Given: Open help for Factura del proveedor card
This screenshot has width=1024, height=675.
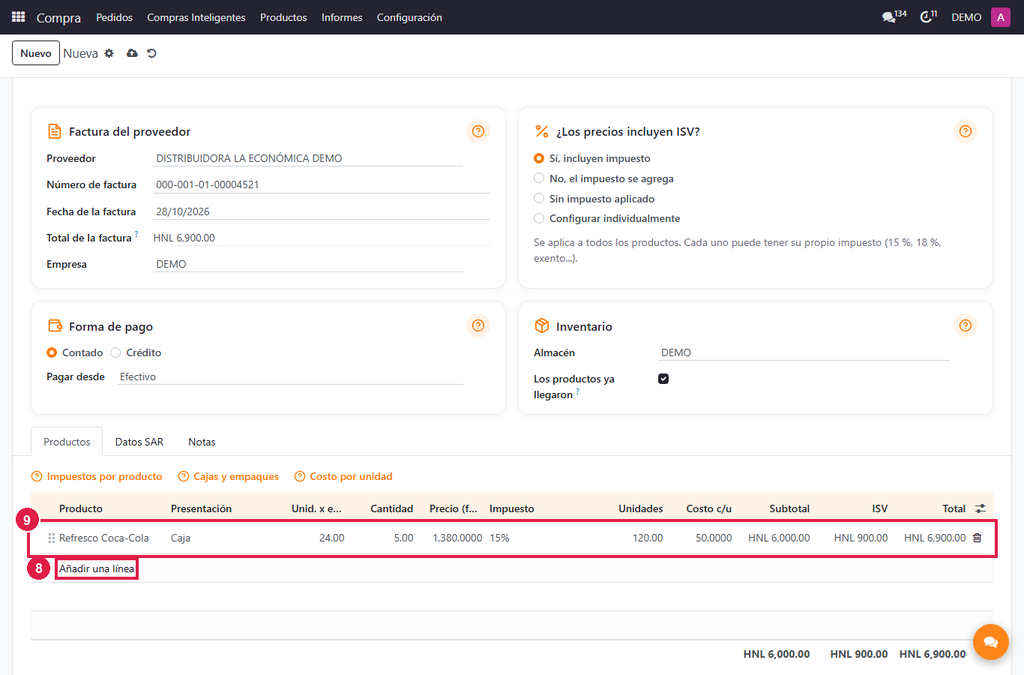Looking at the screenshot, I should [478, 131].
